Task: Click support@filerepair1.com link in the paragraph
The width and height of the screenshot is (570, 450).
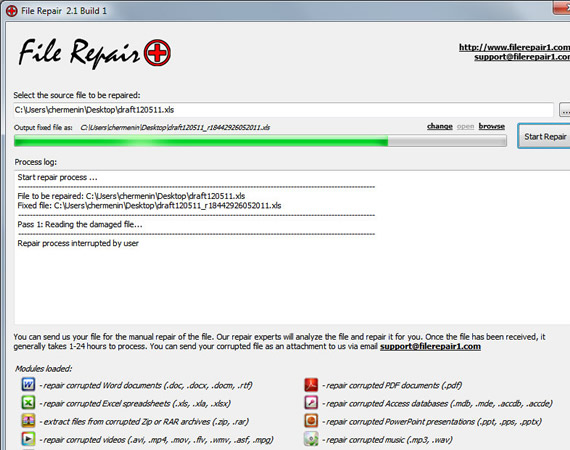Action: coord(430,346)
